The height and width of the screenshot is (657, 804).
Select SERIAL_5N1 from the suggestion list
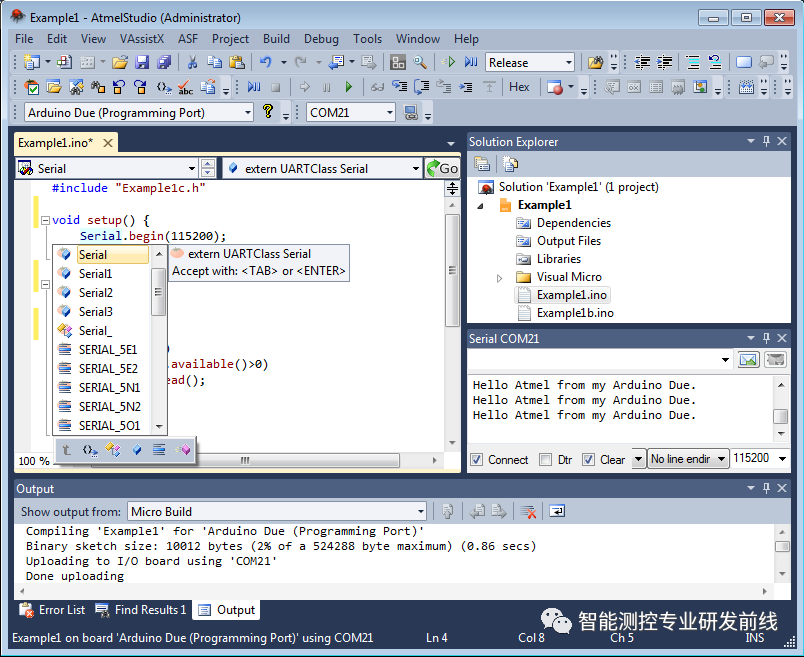click(x=109, y=388)
